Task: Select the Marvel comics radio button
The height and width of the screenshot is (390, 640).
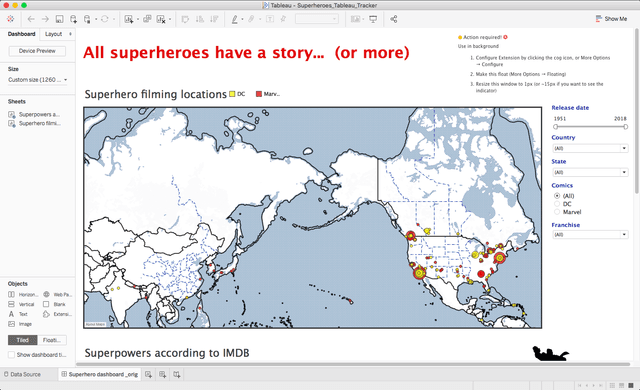Action: pyautogui.click(x=557, y=212)
